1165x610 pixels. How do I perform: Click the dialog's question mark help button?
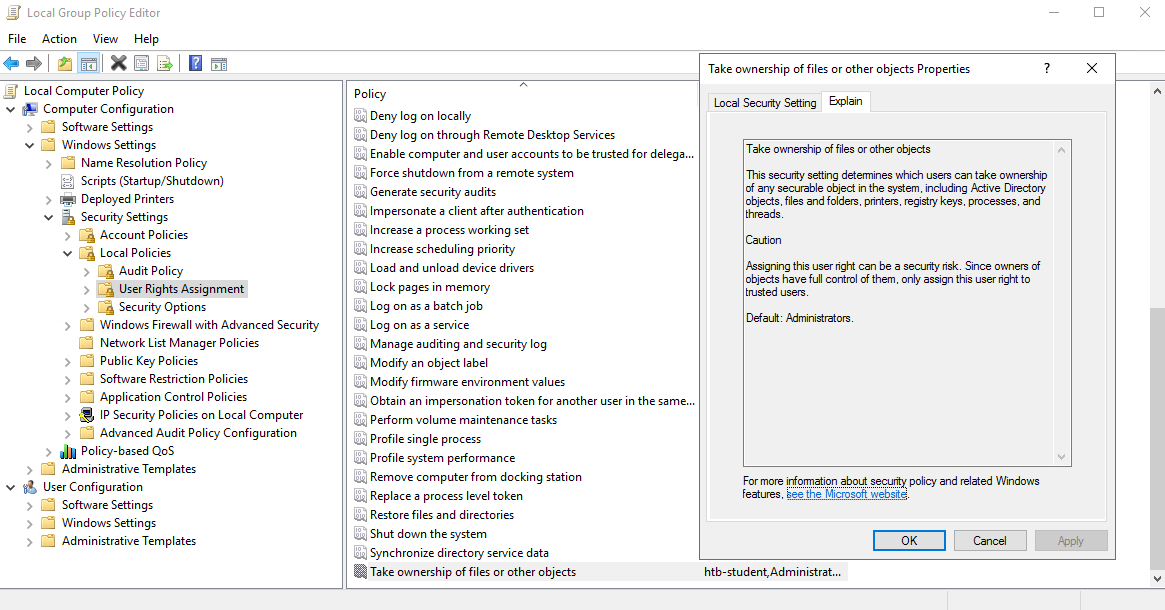click(x=1046, y=68)
